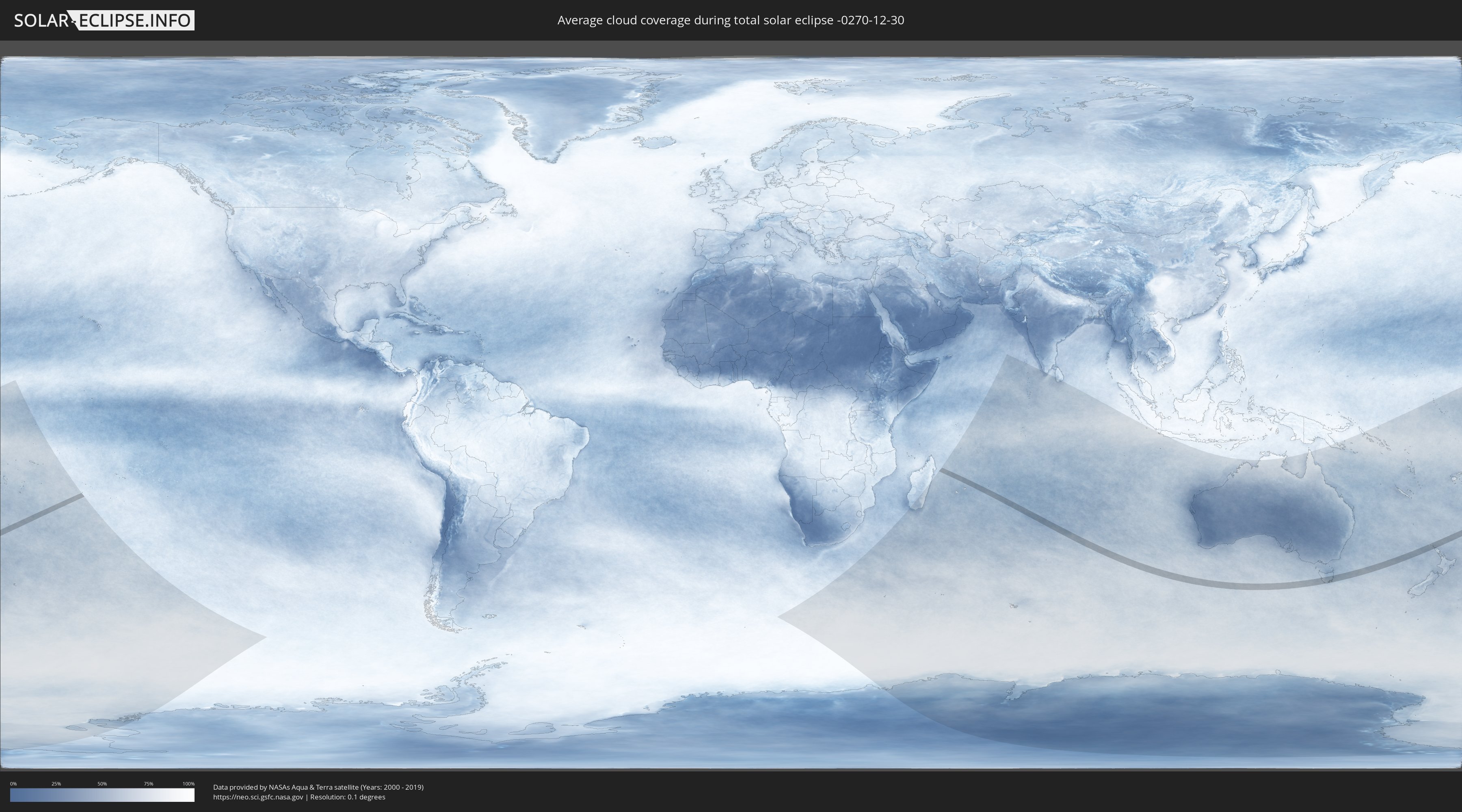Click the SOLAR-ECLIPSE.INFO logo

104,20
